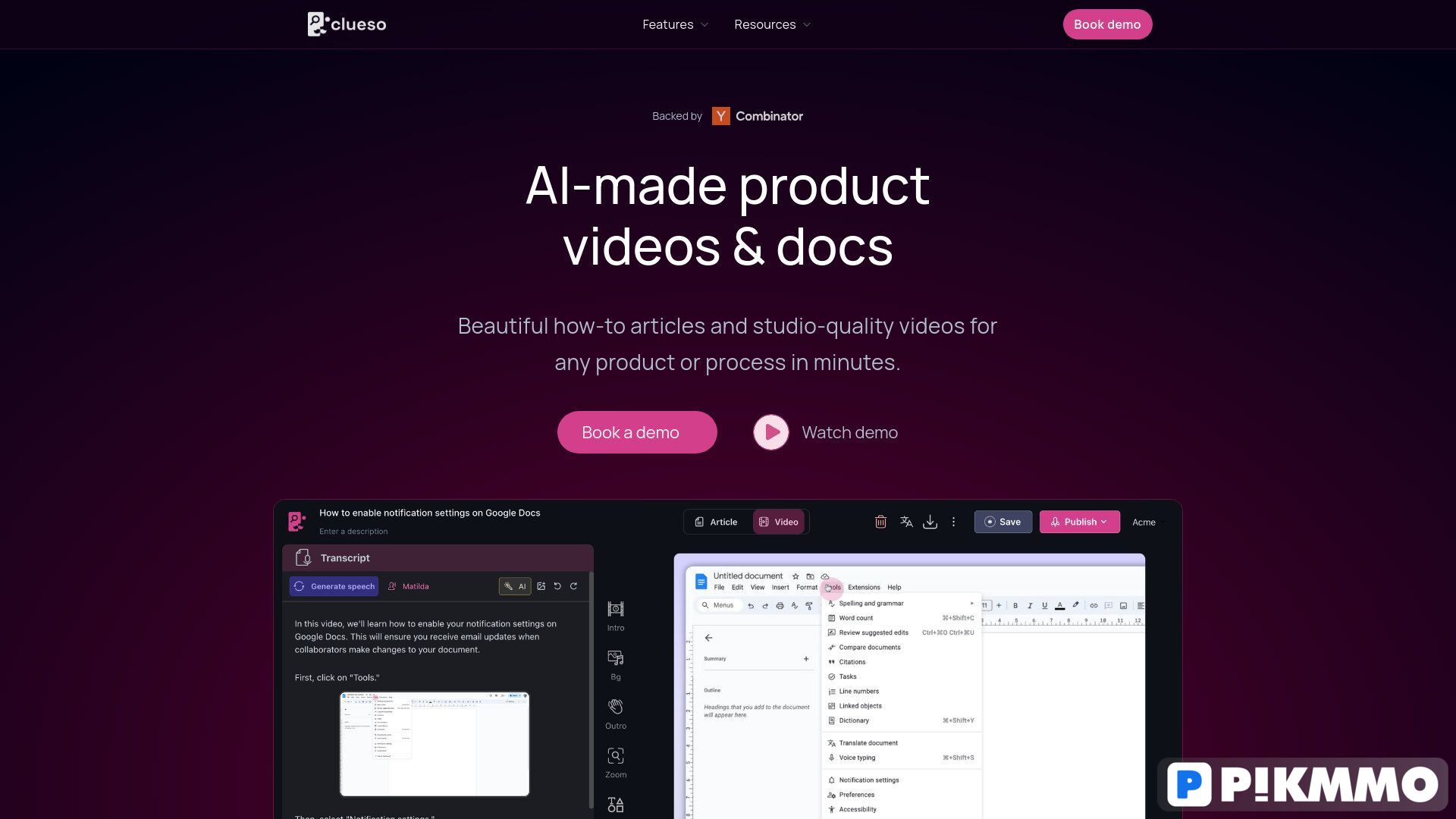
Task: Click the Book a demo pink button
Action: 637,432
